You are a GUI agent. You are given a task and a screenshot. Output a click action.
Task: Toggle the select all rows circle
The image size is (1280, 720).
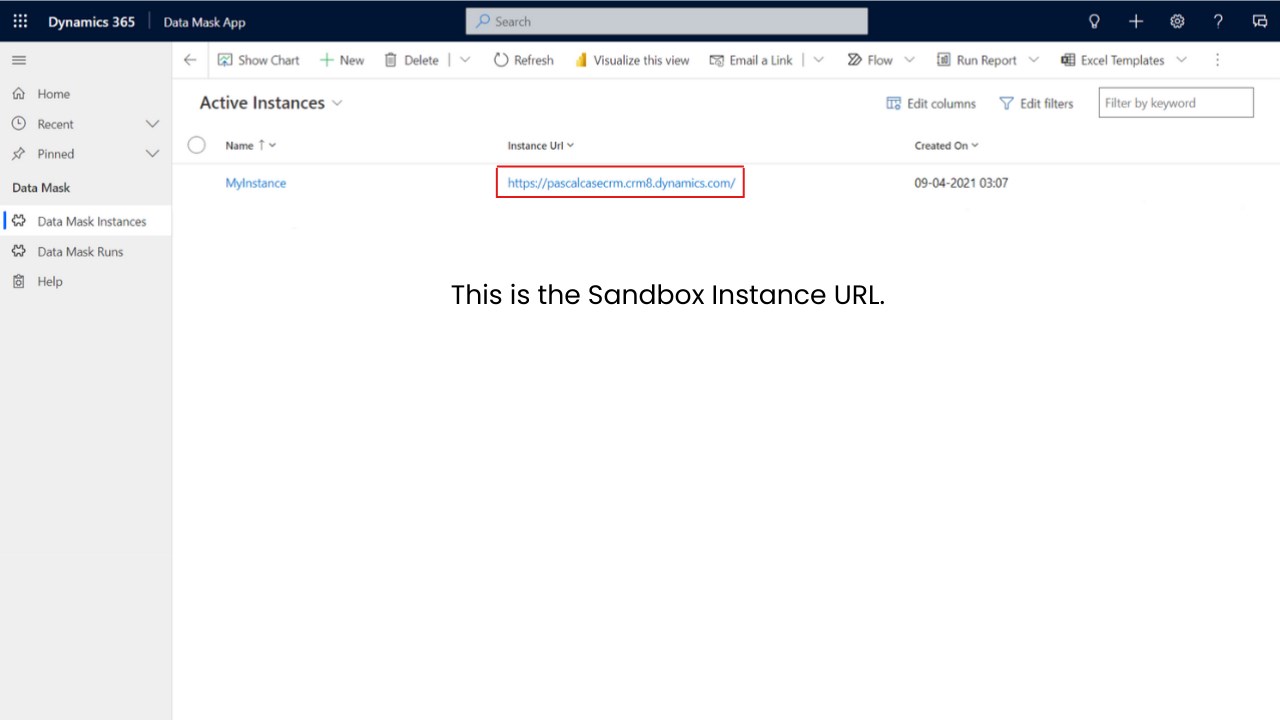[197, 145]
